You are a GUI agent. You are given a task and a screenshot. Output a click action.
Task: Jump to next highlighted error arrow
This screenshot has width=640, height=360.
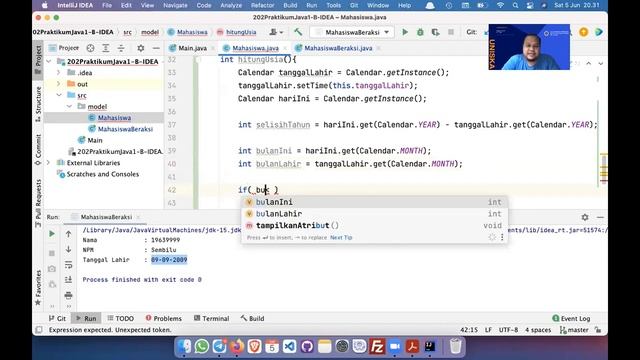pyautogui.click(x=601, y=63)
